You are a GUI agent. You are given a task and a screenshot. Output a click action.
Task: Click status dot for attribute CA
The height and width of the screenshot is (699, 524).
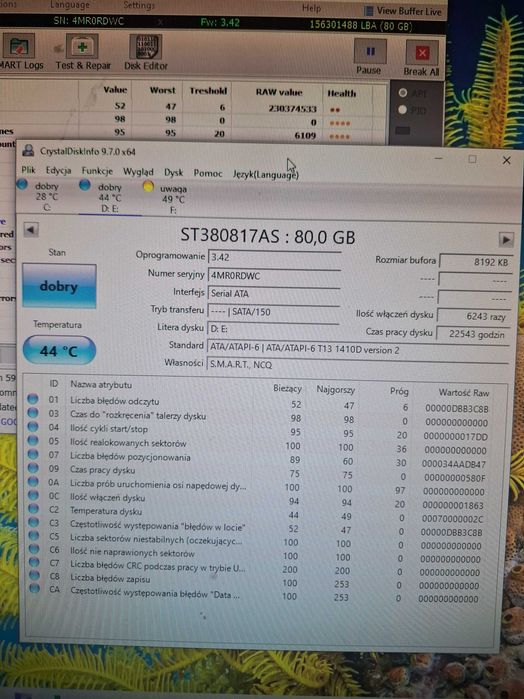pos(34,588)
